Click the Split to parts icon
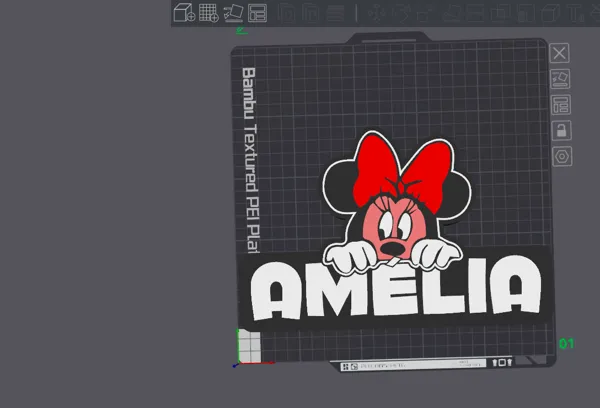 310,13
